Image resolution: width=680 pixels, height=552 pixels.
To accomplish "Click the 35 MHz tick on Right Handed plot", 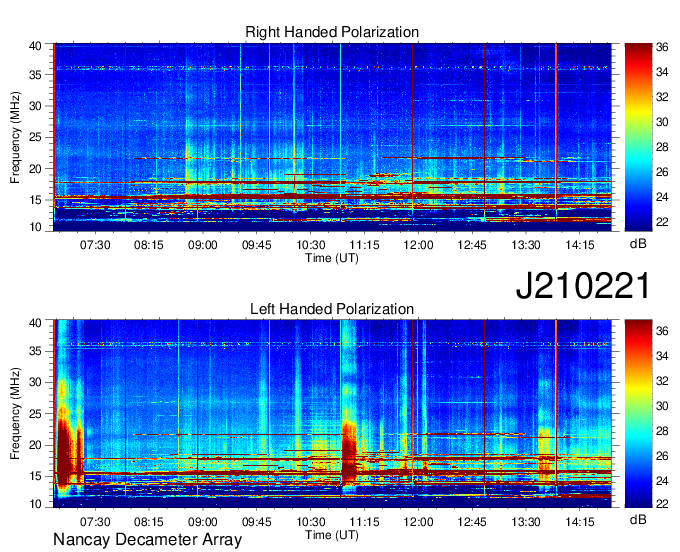I will coord(35,75).
